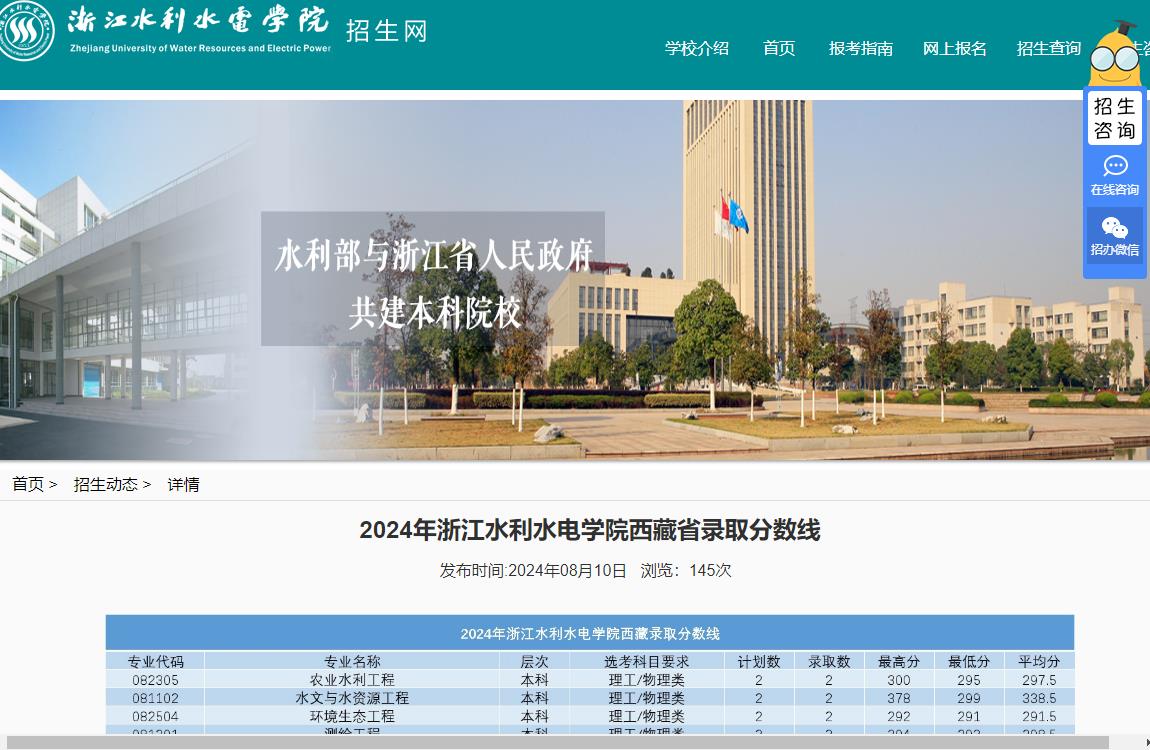Screen dimensions: 1150x750
Task: Click the 招生咨询 sidebar label
Action: tap(1114, 118)
